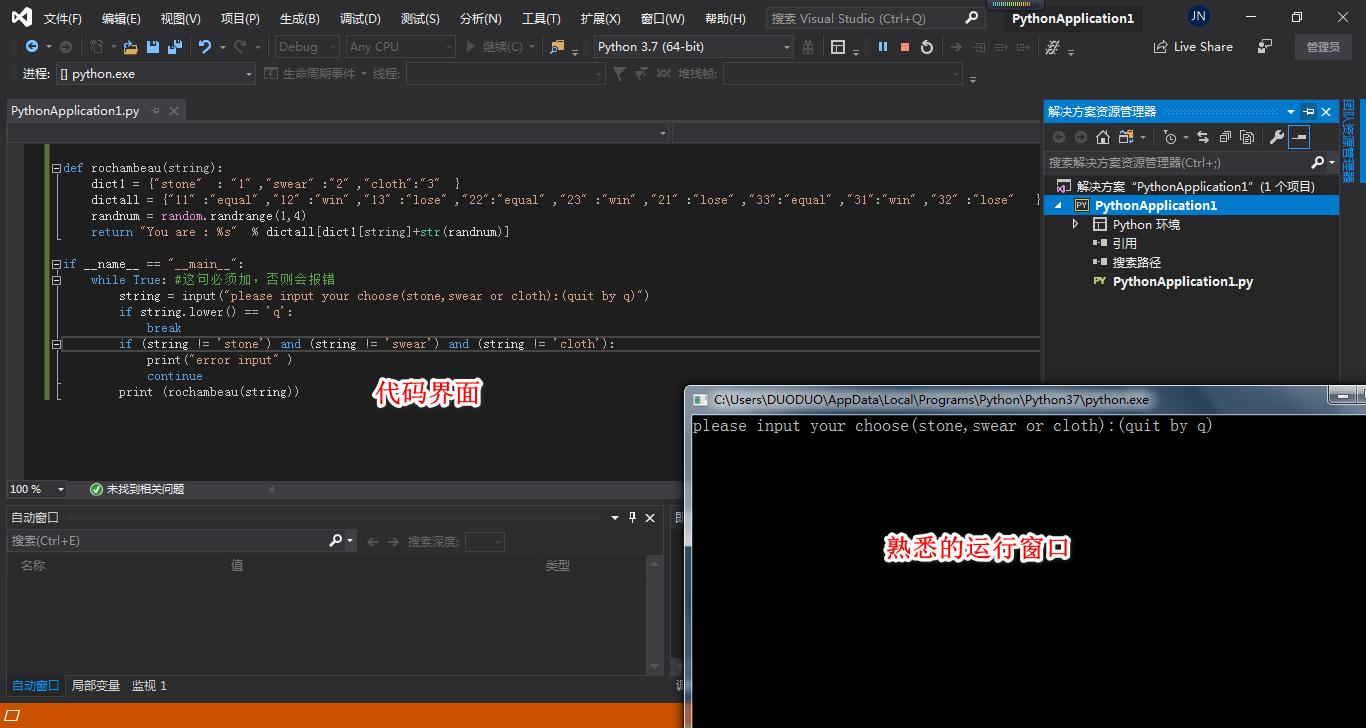Viewport: 1366px width, 728px height.
Task: Open the Python 3.7 (64-bit) environment dropdown
Action: pyautogui.click(x=787, y=47)
